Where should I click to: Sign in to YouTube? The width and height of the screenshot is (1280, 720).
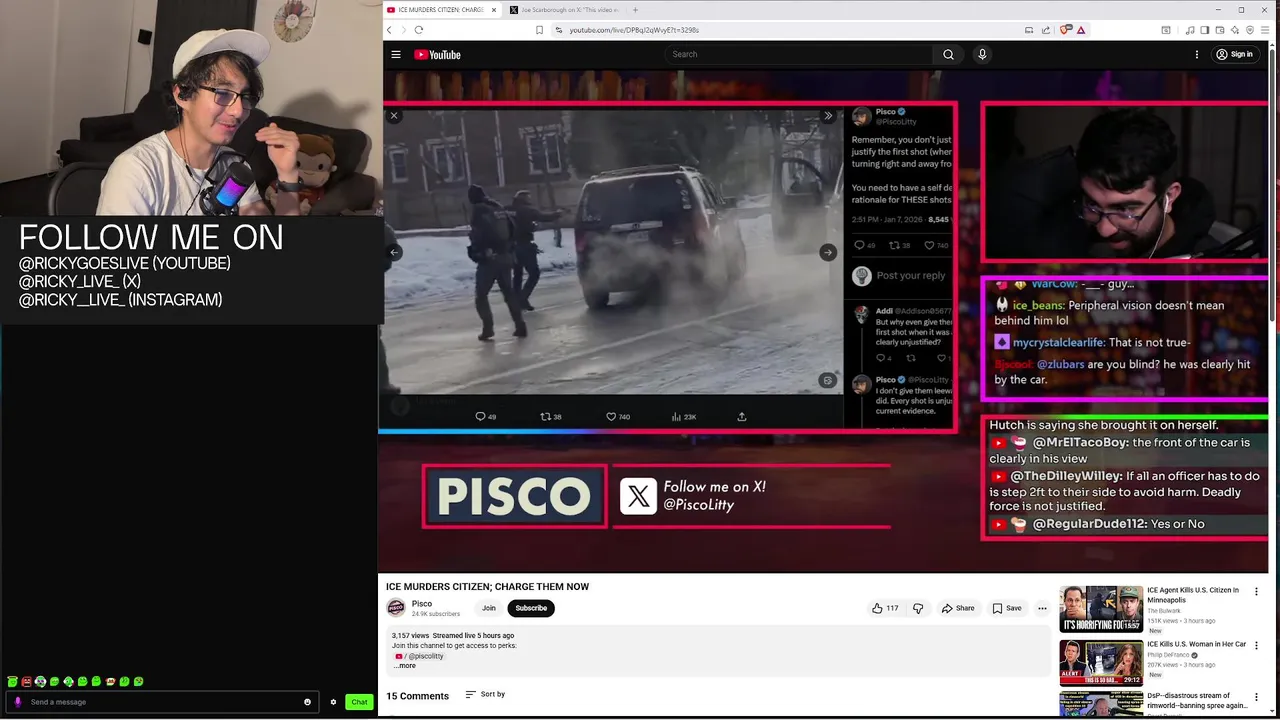coord(1234,54)
